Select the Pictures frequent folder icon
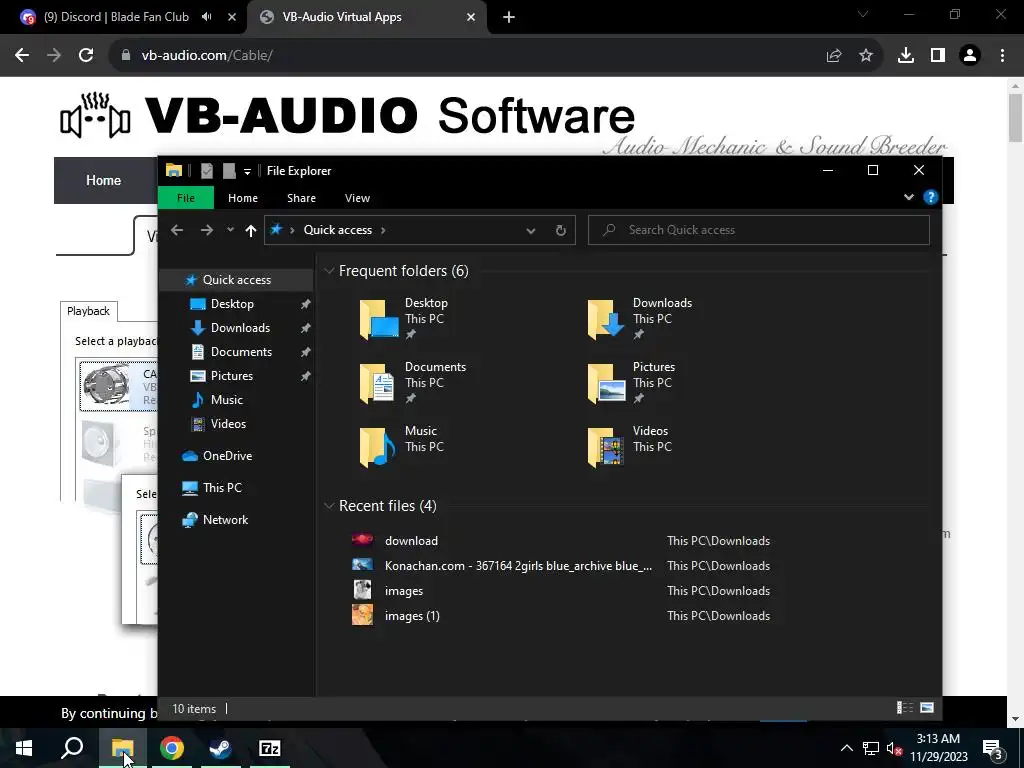 click(606, 383)
